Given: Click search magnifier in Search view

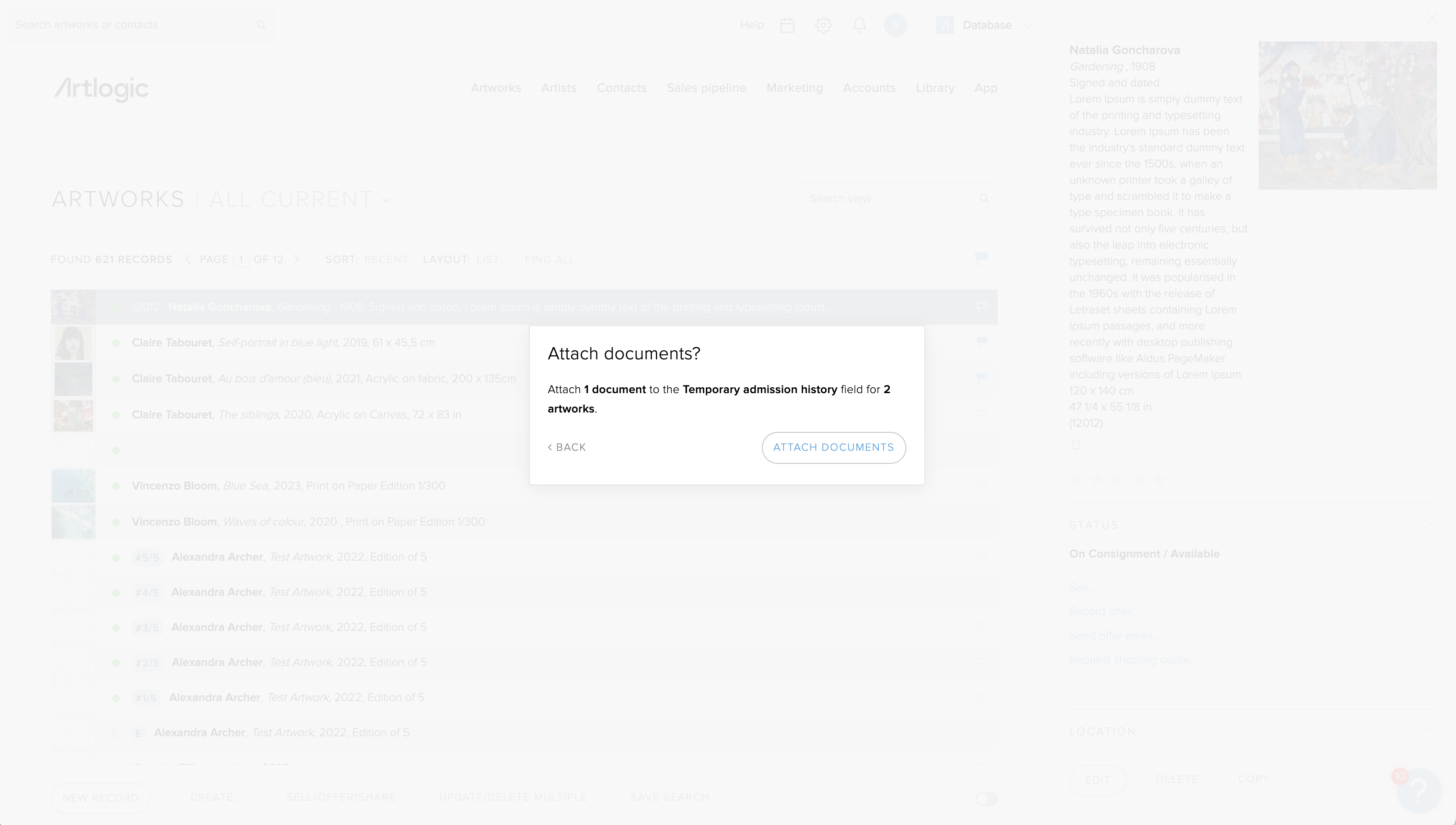Looking at the screenshot, I should (984, 198).
